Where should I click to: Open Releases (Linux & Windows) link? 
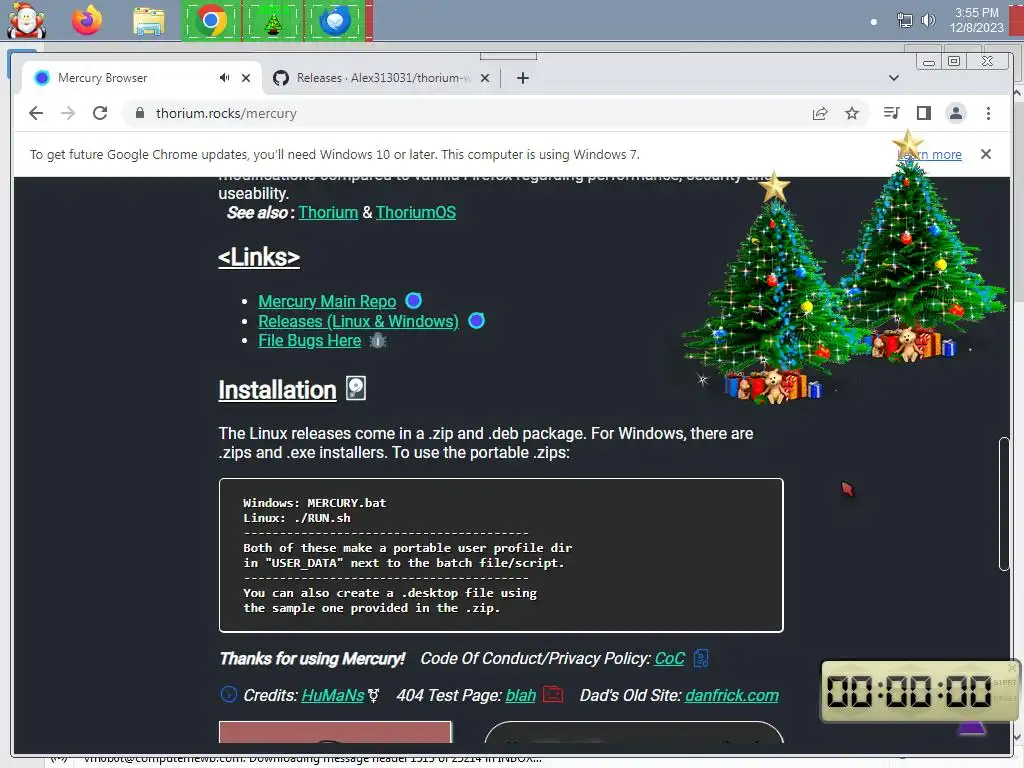coord(358,321)
